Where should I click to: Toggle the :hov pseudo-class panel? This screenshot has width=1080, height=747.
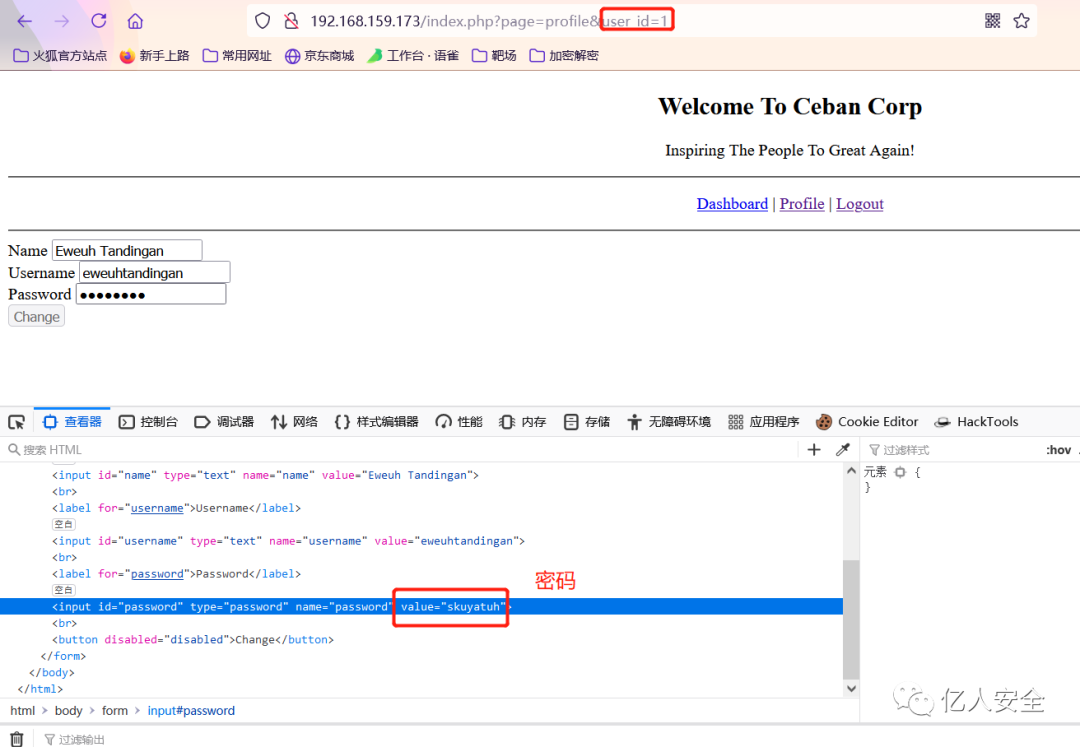pyautogui.click(x=1059, y=450)
